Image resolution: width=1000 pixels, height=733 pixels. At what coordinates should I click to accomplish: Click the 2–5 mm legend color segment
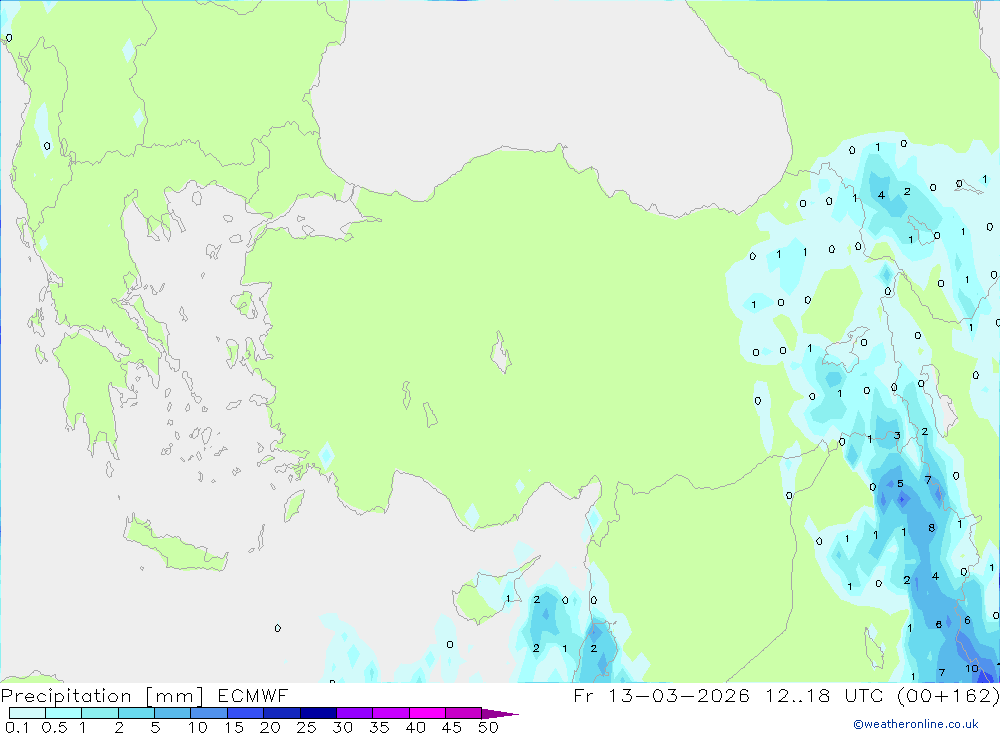click(x=136, y=713)
